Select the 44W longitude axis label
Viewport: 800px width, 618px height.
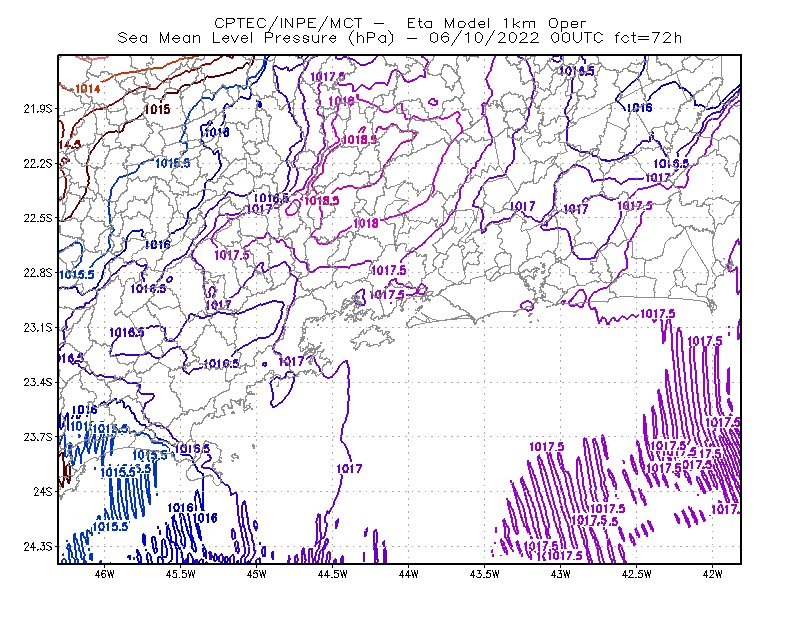pyautogui.click(x=409, y=574)
